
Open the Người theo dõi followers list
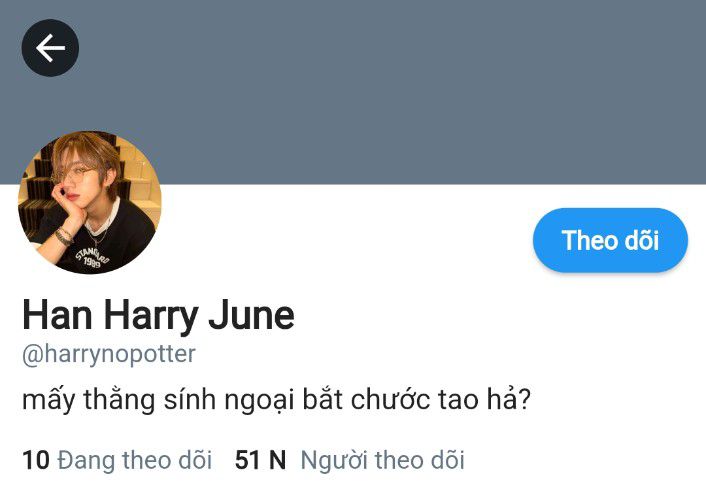[x=382, y=460]
